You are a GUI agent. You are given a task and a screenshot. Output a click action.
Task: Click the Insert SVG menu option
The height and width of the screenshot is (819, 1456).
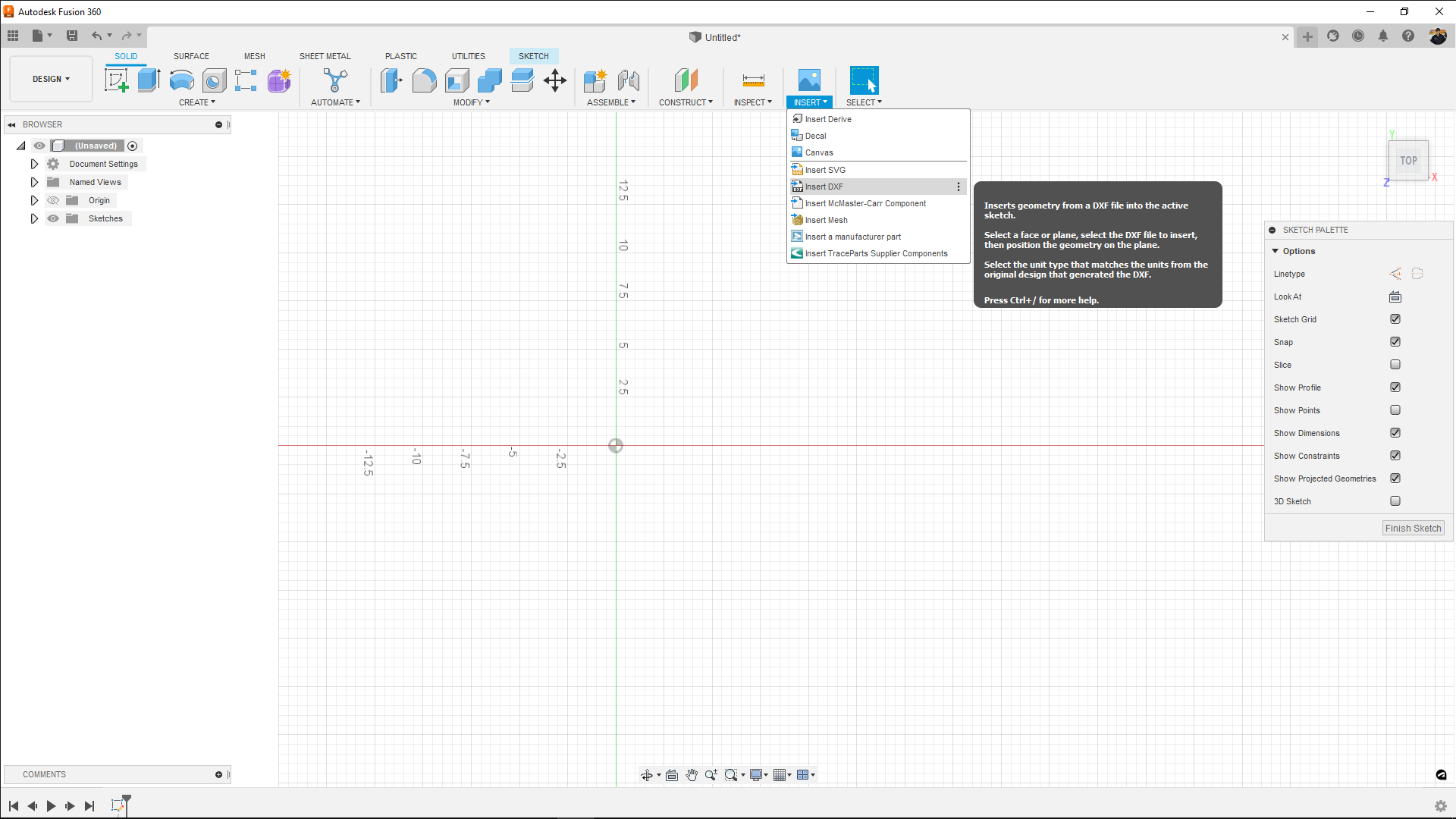[x=826, y=169]
